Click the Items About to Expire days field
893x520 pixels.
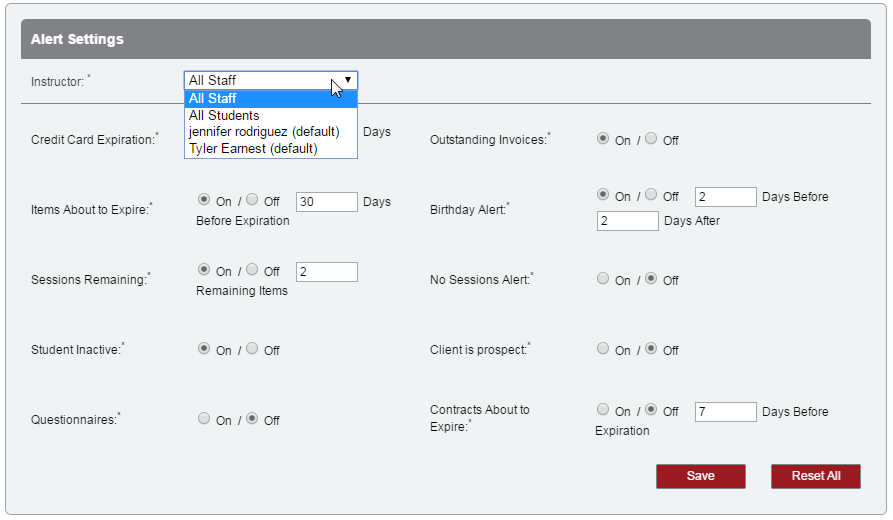[x=326, y=202]
